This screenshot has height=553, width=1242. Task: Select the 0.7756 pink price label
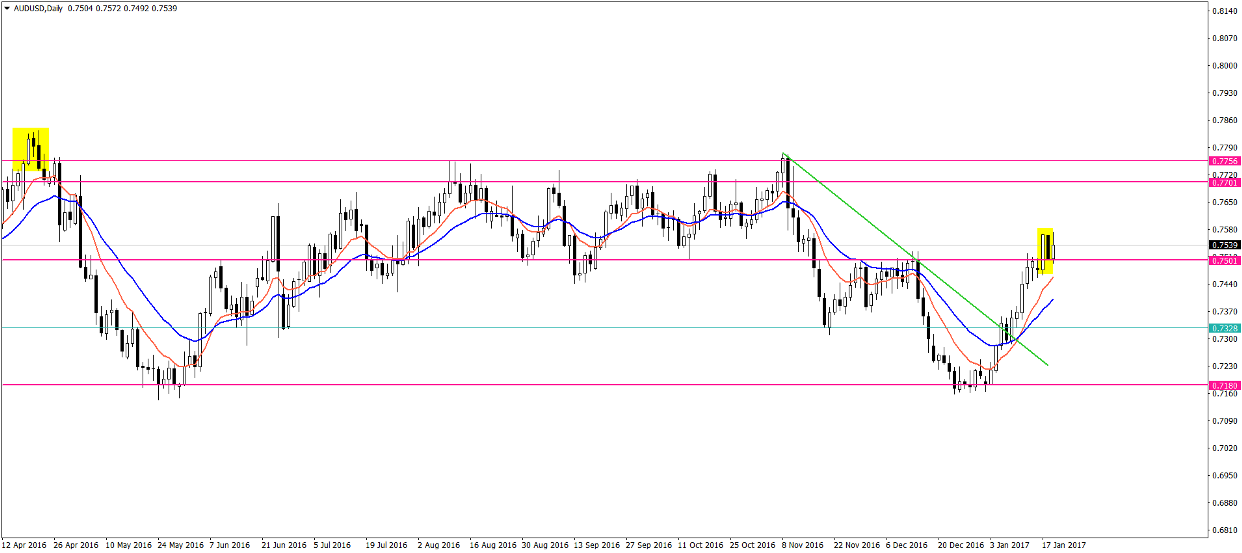pyautogui.click(x=1224, y=161)
